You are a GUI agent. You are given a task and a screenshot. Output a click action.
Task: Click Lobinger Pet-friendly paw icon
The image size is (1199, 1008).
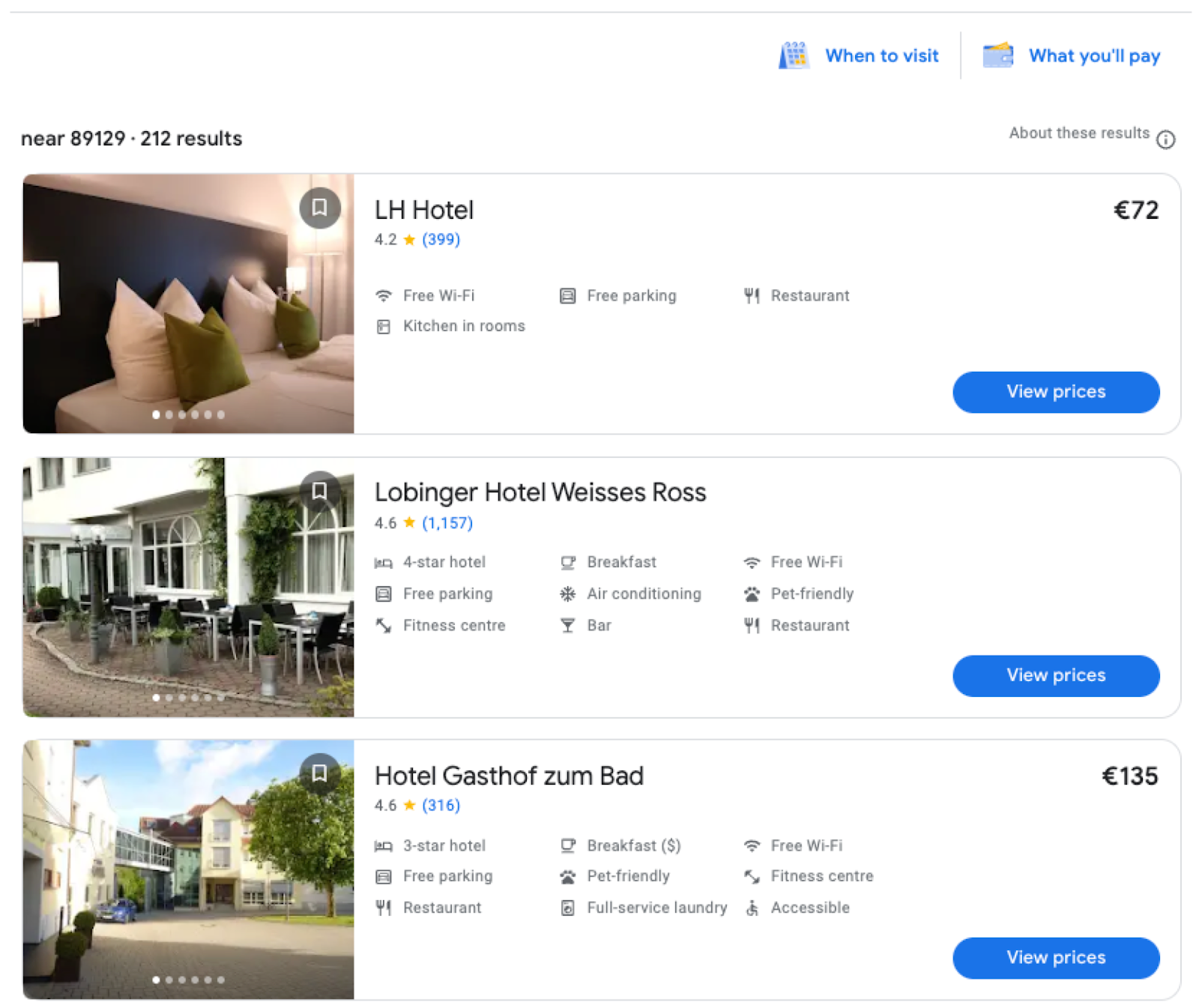pos(752,594)
